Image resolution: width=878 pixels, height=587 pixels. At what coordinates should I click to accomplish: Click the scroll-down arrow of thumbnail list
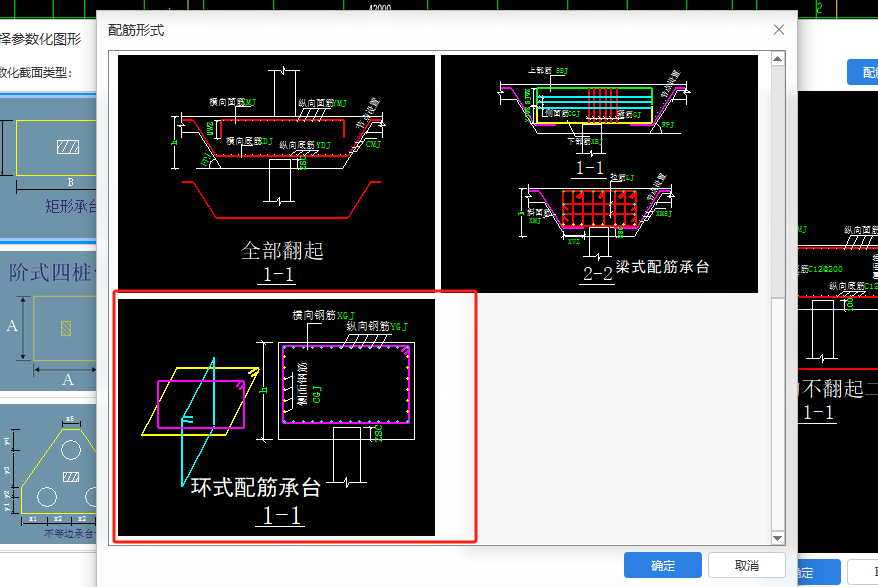(778, 538)
